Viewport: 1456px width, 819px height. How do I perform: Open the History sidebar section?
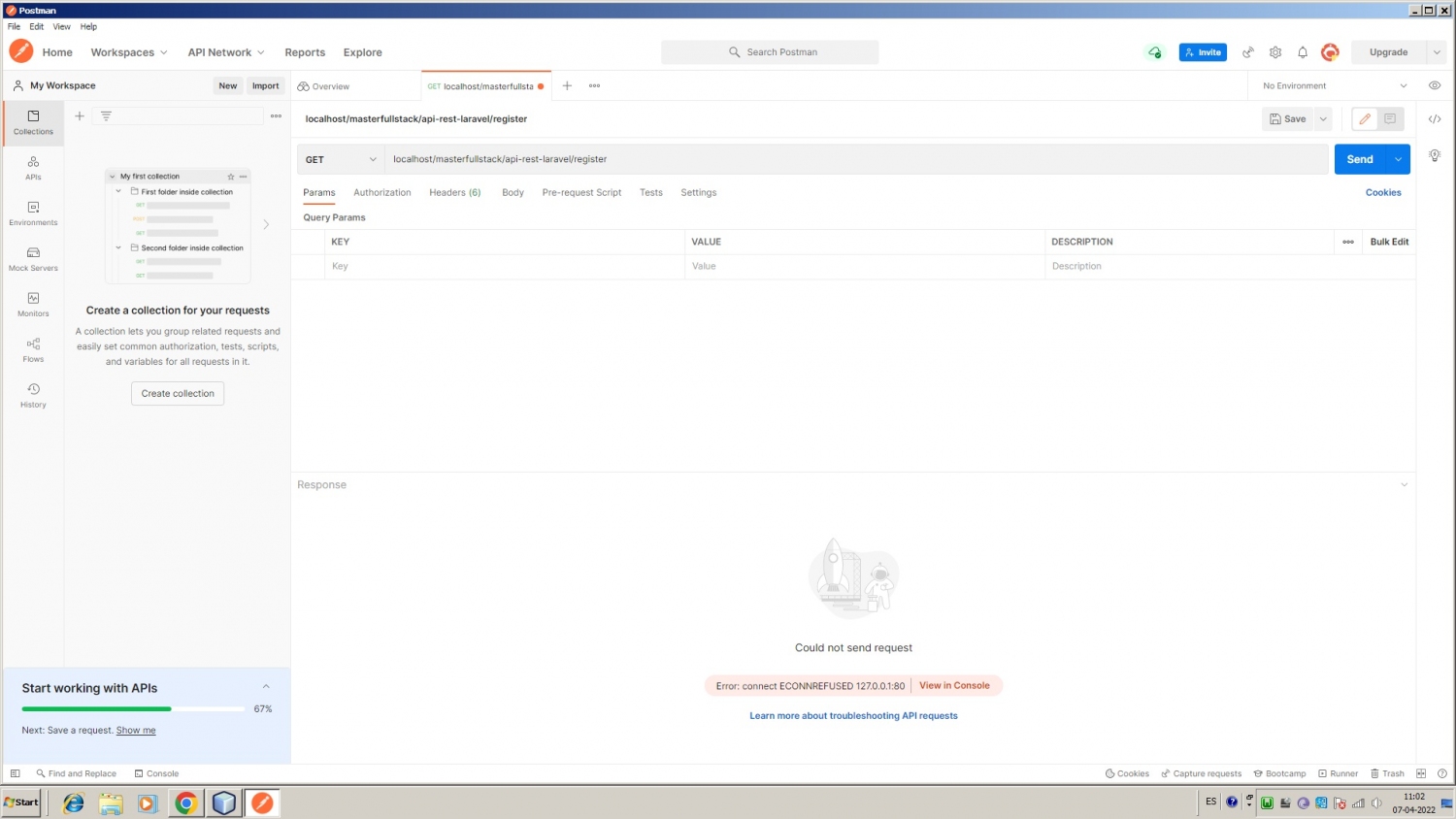(33, 395)
